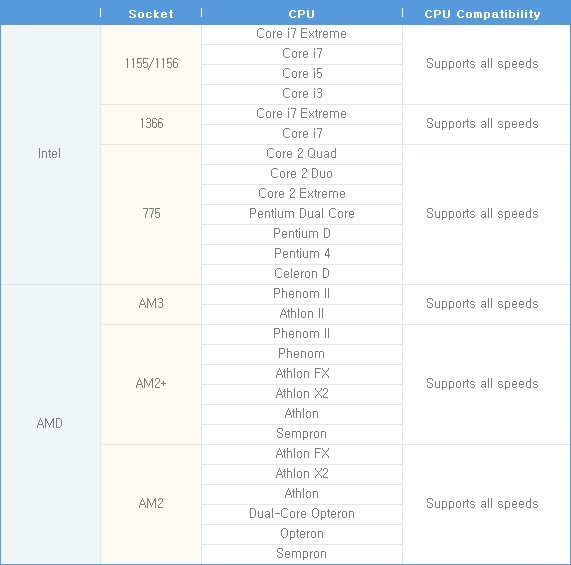Select the Intel brand cell
Image resolution: width=571 pixels, height=565 pixels.
(50, 154)
